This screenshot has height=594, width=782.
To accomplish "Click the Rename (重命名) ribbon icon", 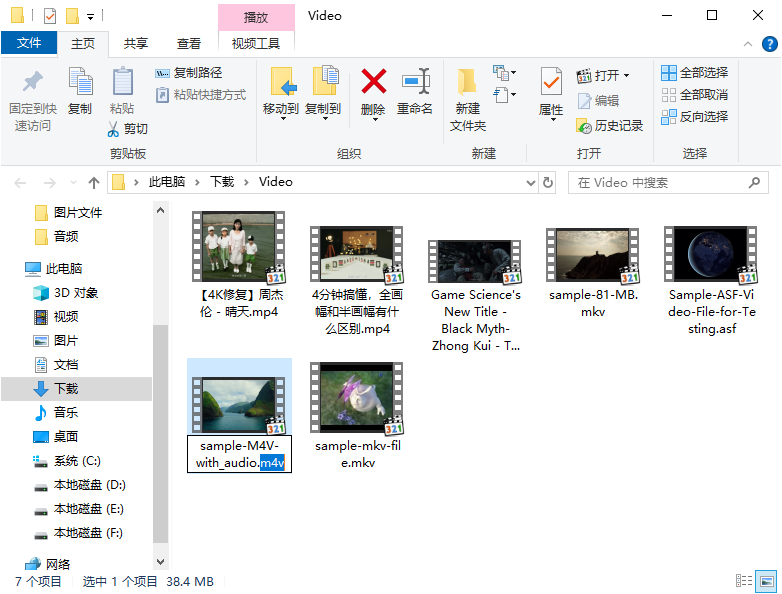I will 415,82.
